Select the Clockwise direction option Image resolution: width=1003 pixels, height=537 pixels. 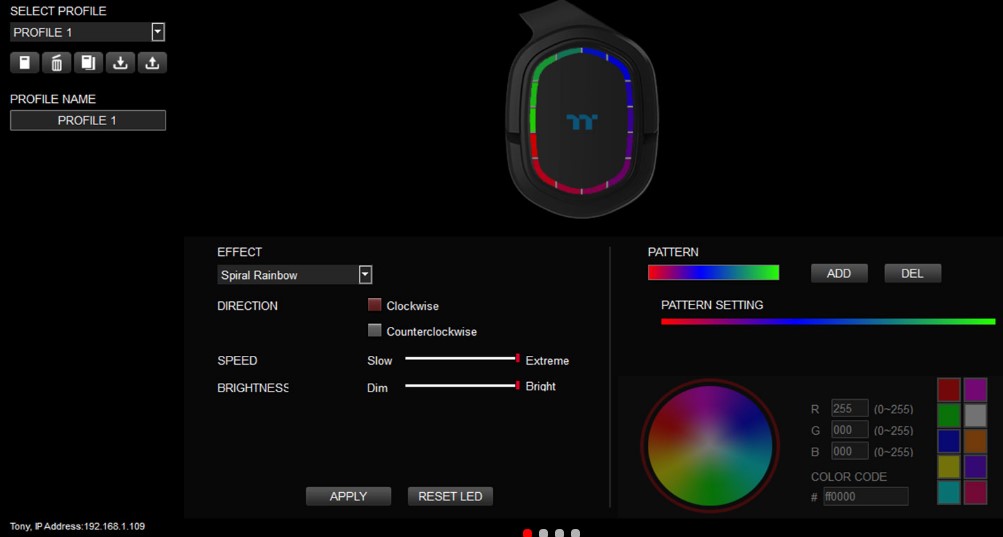pyautogui.click(x=375, y=305)
